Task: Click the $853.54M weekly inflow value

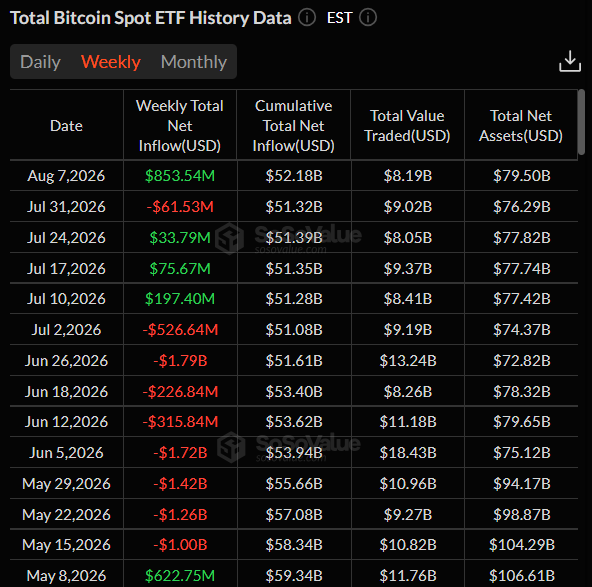Action: coord(180,176)
